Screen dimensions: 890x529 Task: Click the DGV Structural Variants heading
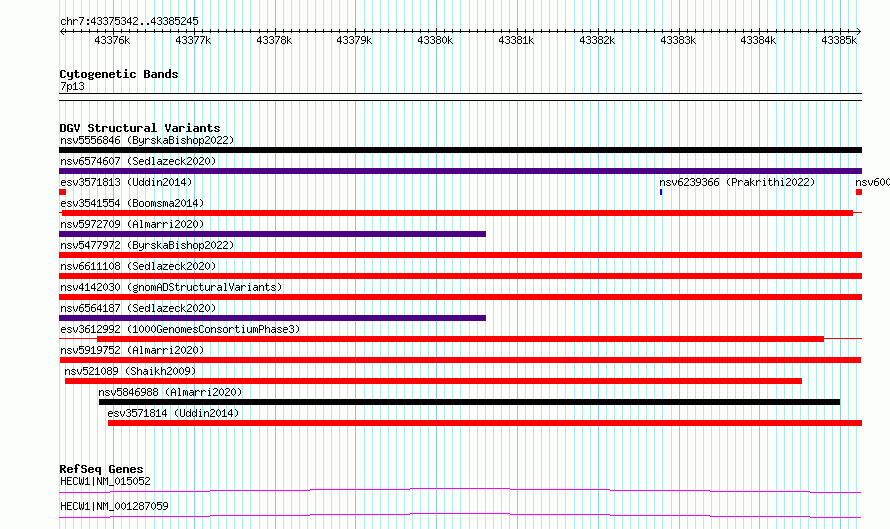tap(140, 128)
